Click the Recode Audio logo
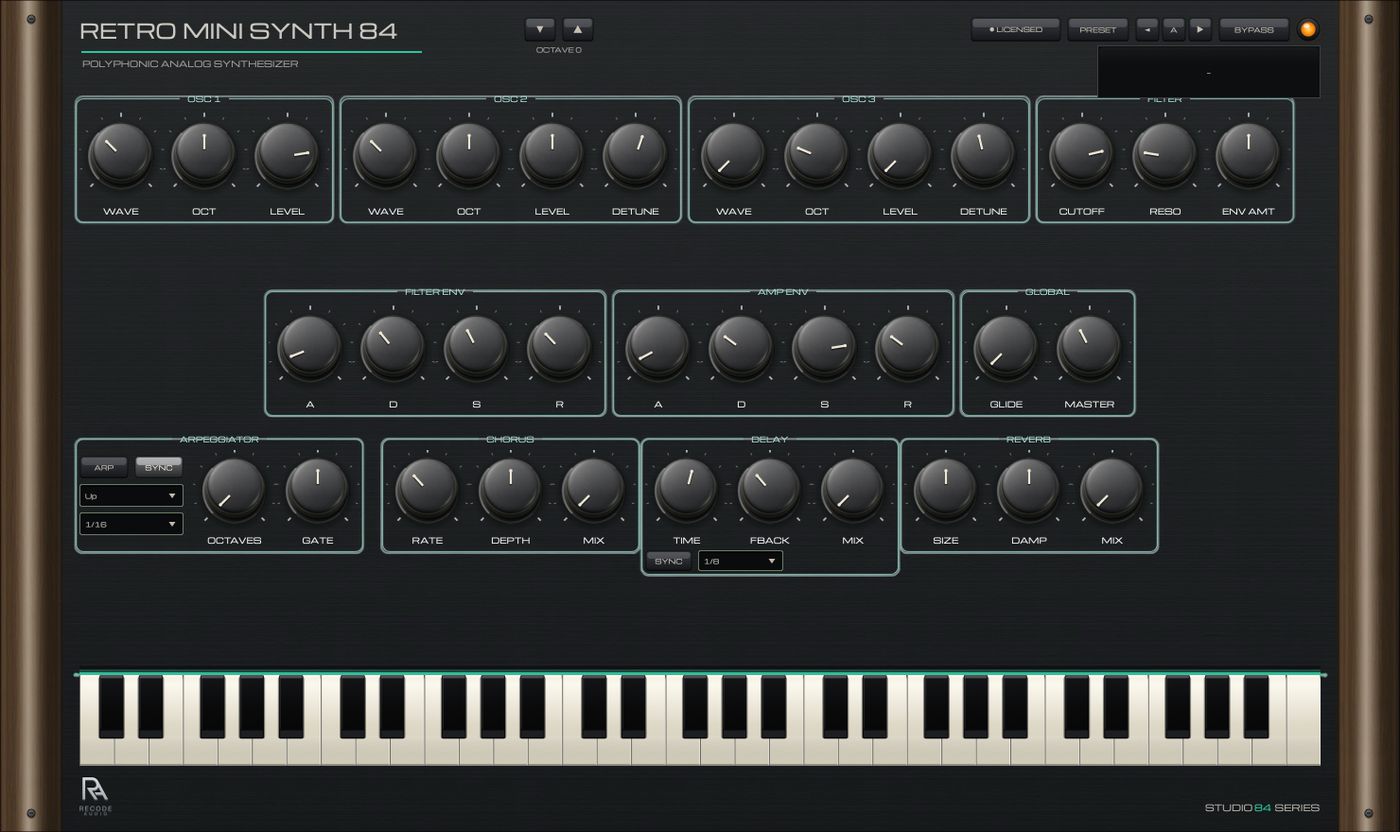The height and width of the screenshot is (832, 1400). pyautogui.click(x=96, y=797)
